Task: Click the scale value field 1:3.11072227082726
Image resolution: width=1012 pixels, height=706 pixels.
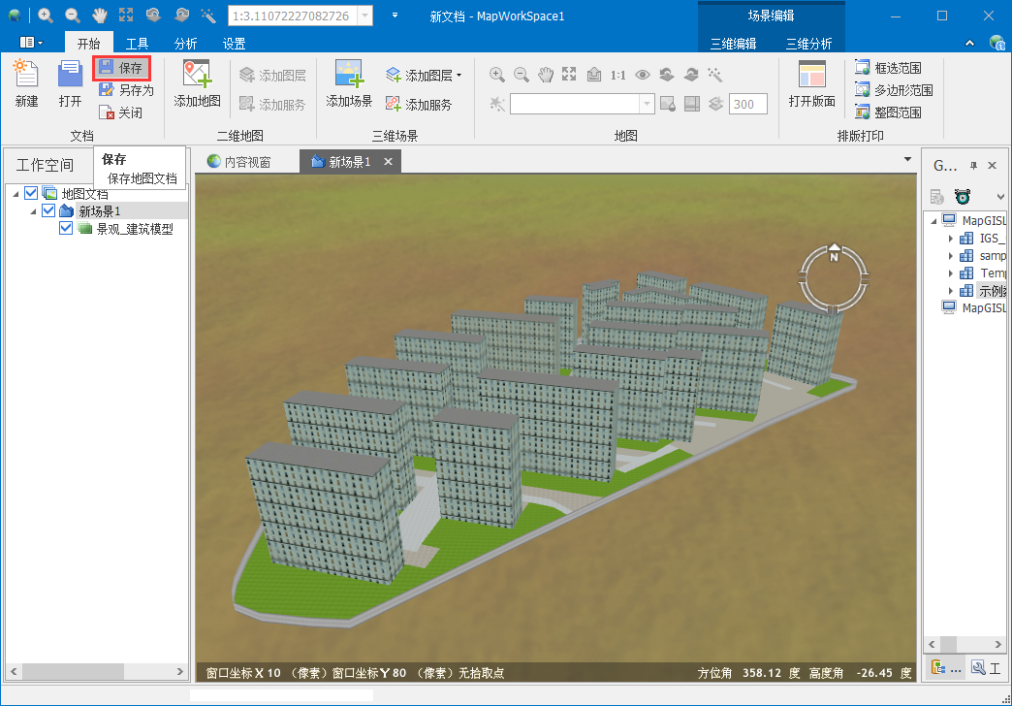Action: [293, 15]
